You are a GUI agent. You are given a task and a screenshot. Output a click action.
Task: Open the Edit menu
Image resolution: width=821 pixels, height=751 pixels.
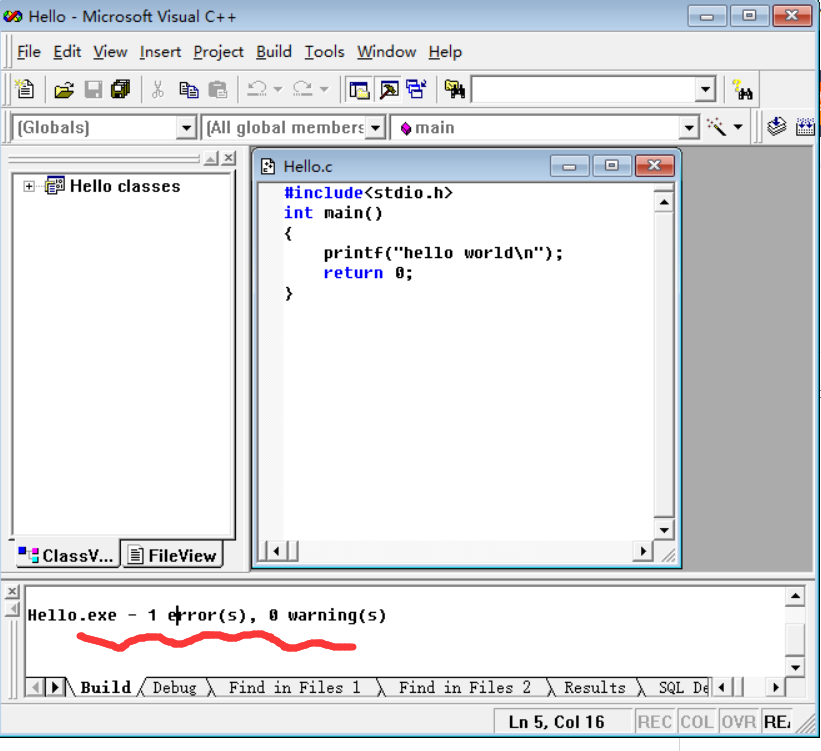[x=67, y=52]
